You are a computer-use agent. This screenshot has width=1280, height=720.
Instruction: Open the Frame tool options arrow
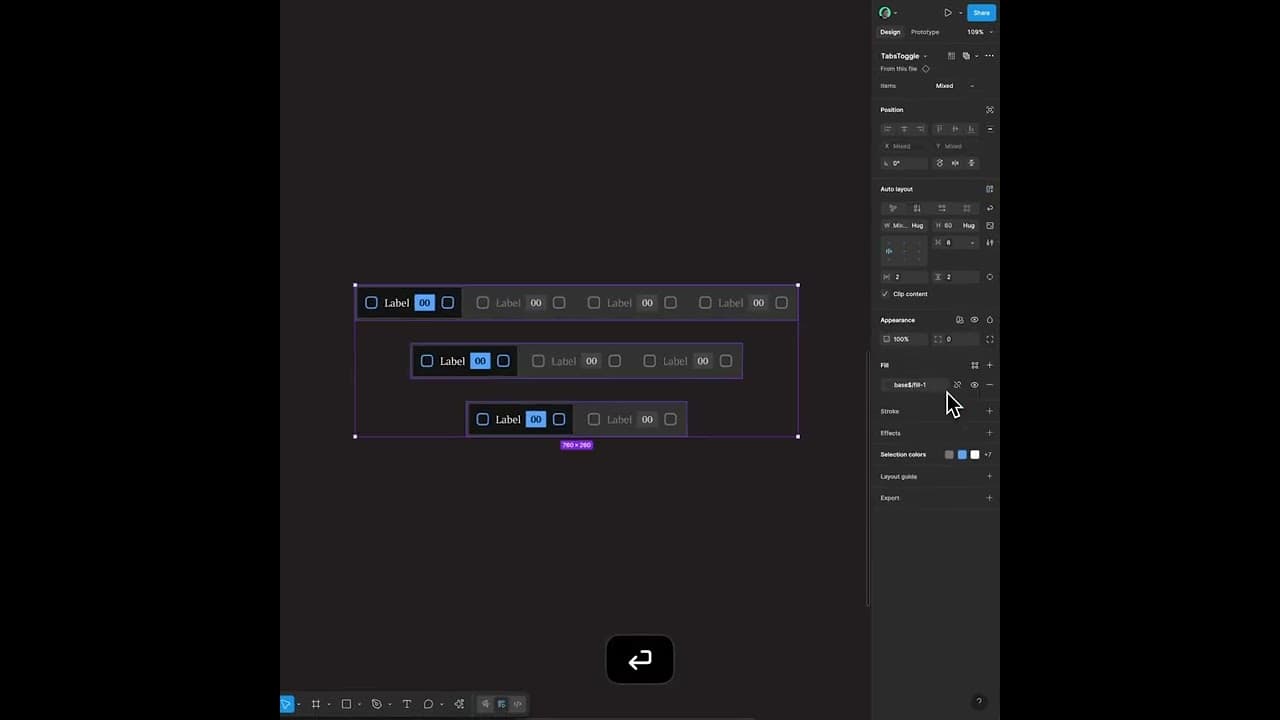pos(329,704)
